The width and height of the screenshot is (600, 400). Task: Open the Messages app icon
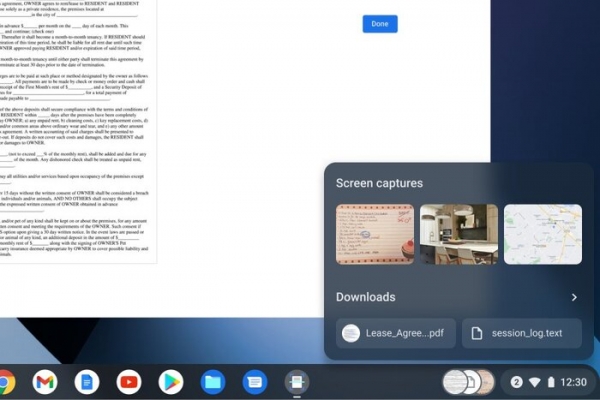[x=255, y=381]
